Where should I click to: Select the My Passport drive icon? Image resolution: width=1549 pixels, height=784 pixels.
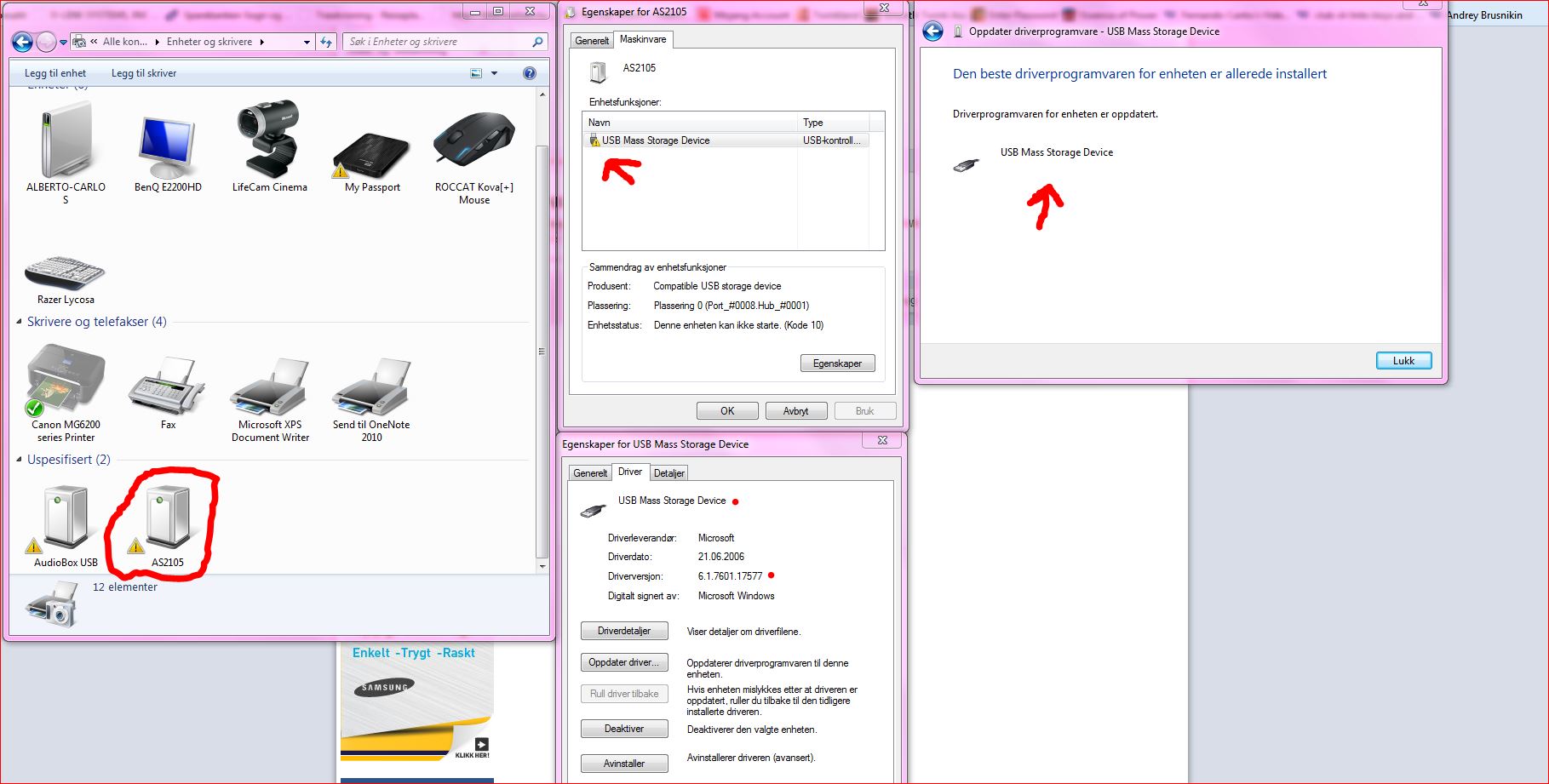pyautogui.click(x=372, y=156)
